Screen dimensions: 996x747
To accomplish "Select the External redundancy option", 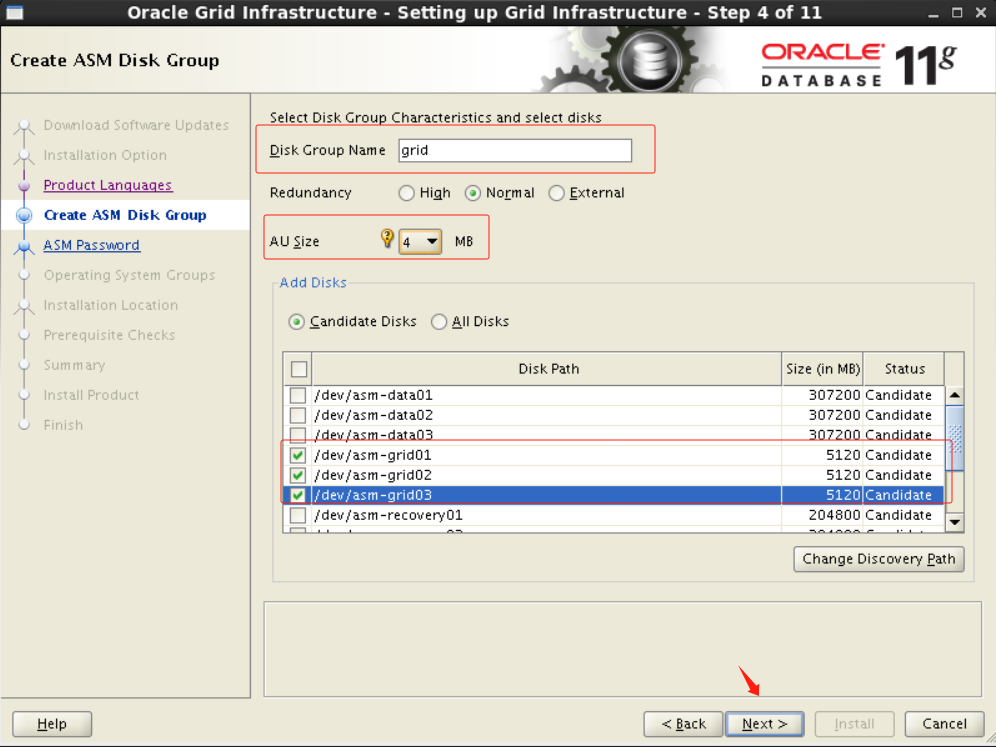I will tap(556, 193).
